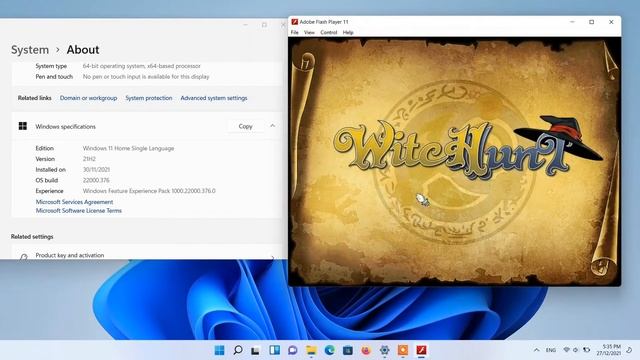The image size is (640, 360).
Task: Select Windows Feature Experience Pack text
Action: click(x=149, y=191)
